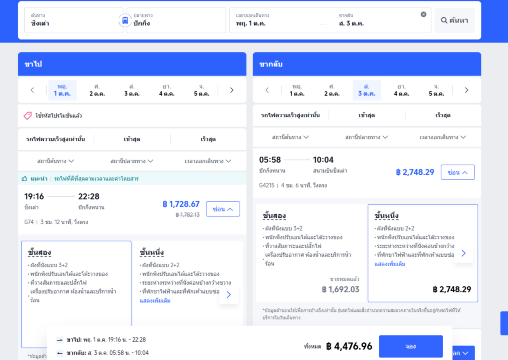Click the return train price ฿2,748.29 beside 10:04
Image resolution: width=508 pixels, height=360 pixels.
tap(415, 172)
